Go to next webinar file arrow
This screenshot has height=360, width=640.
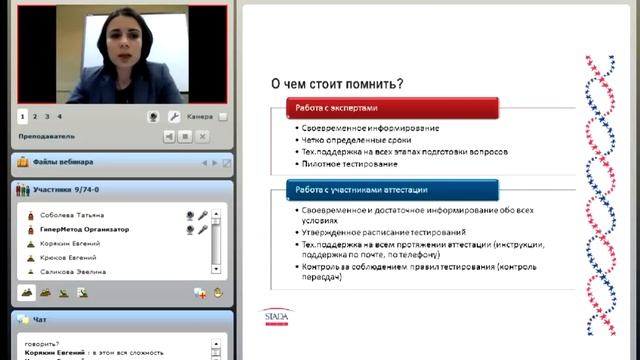click(x=215, y=163)
